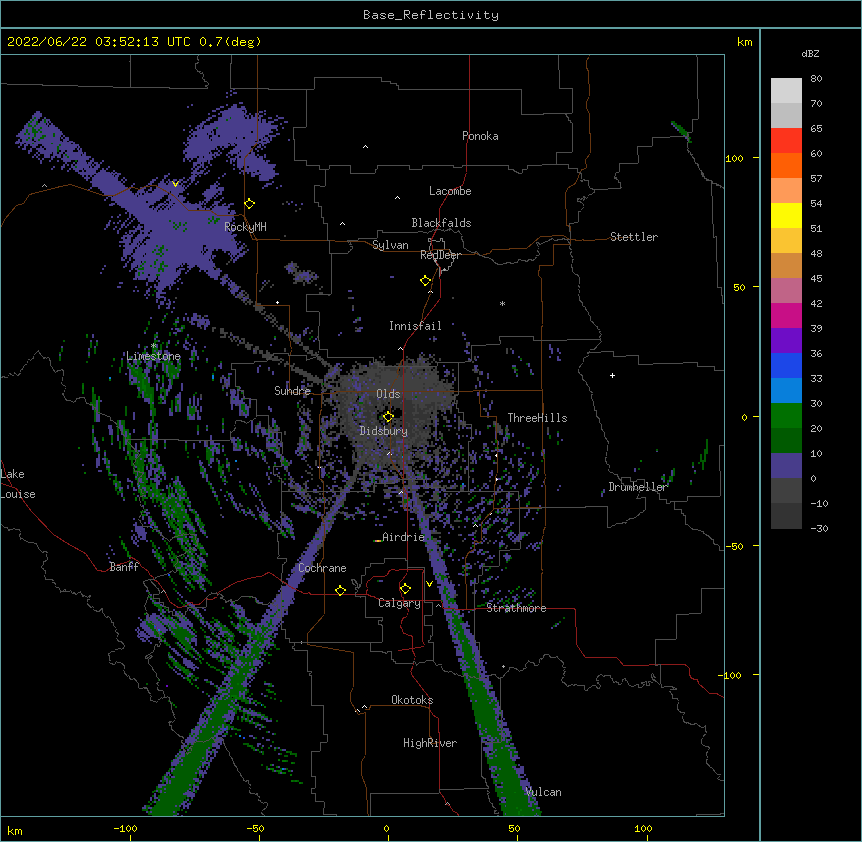Click the 80 value on dBZ legend
The image size is (862, 842).
816,79
